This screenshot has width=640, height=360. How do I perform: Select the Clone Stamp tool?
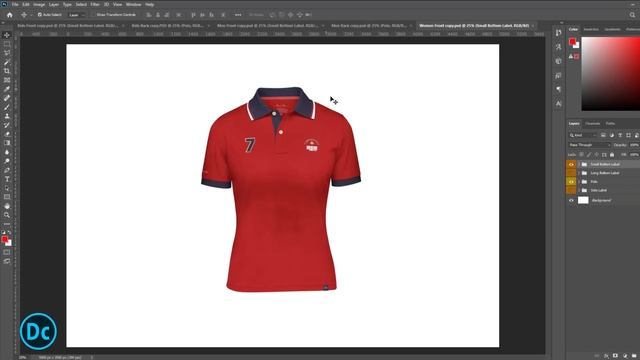tap(7, 116)
